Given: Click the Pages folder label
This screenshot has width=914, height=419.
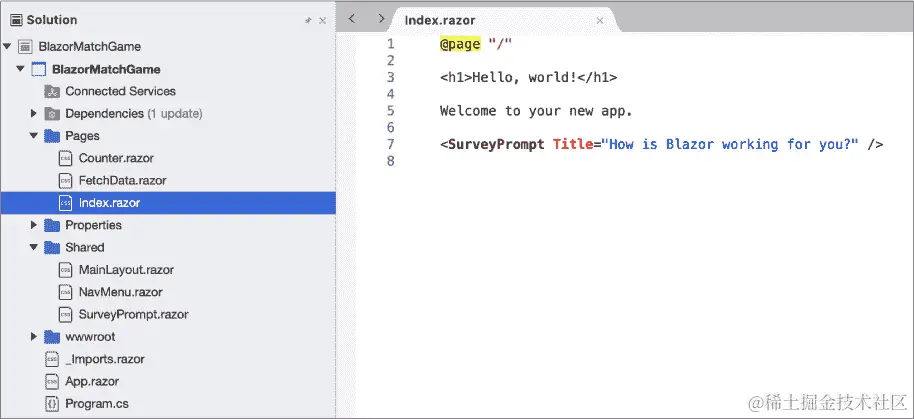Looking at the screenshot, I should click(82, 136).
